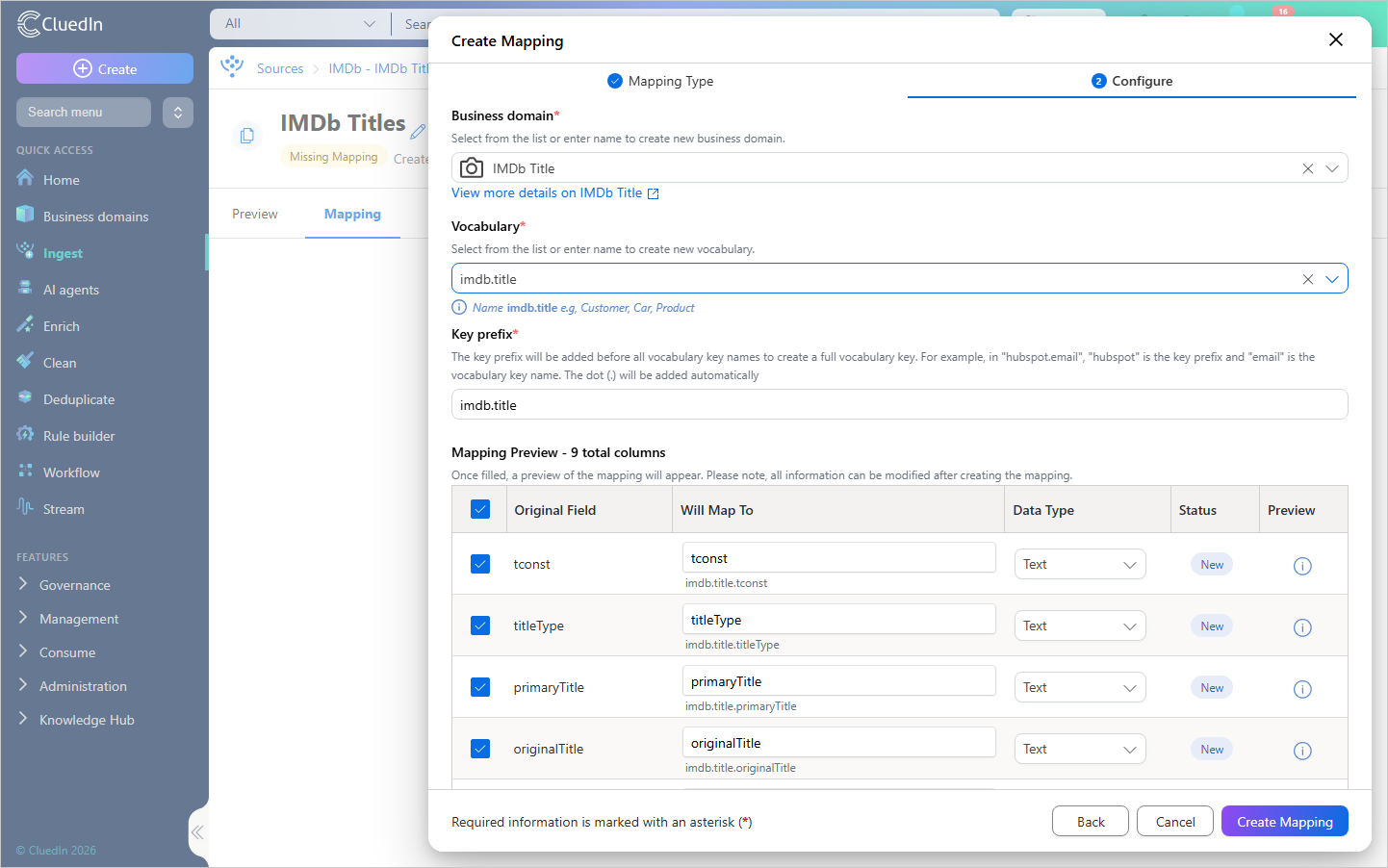Viewport: 1388px width, 868px height.
Task: Click the Key prefix input field
Action: click(x=899, y=405)
